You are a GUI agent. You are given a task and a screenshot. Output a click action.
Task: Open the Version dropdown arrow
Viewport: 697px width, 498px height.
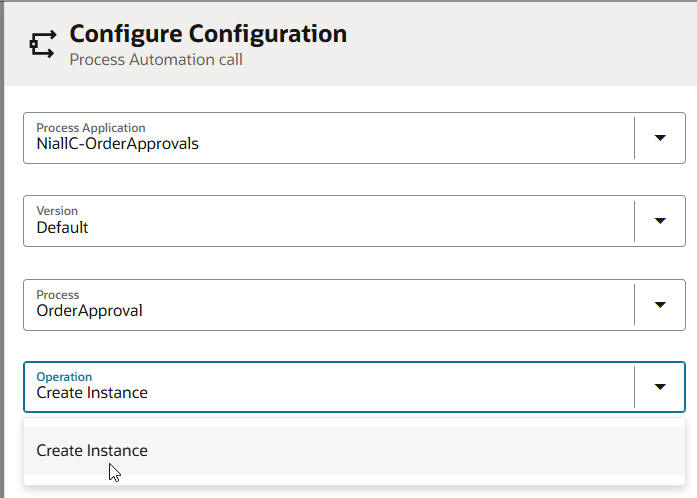point(660,221)
